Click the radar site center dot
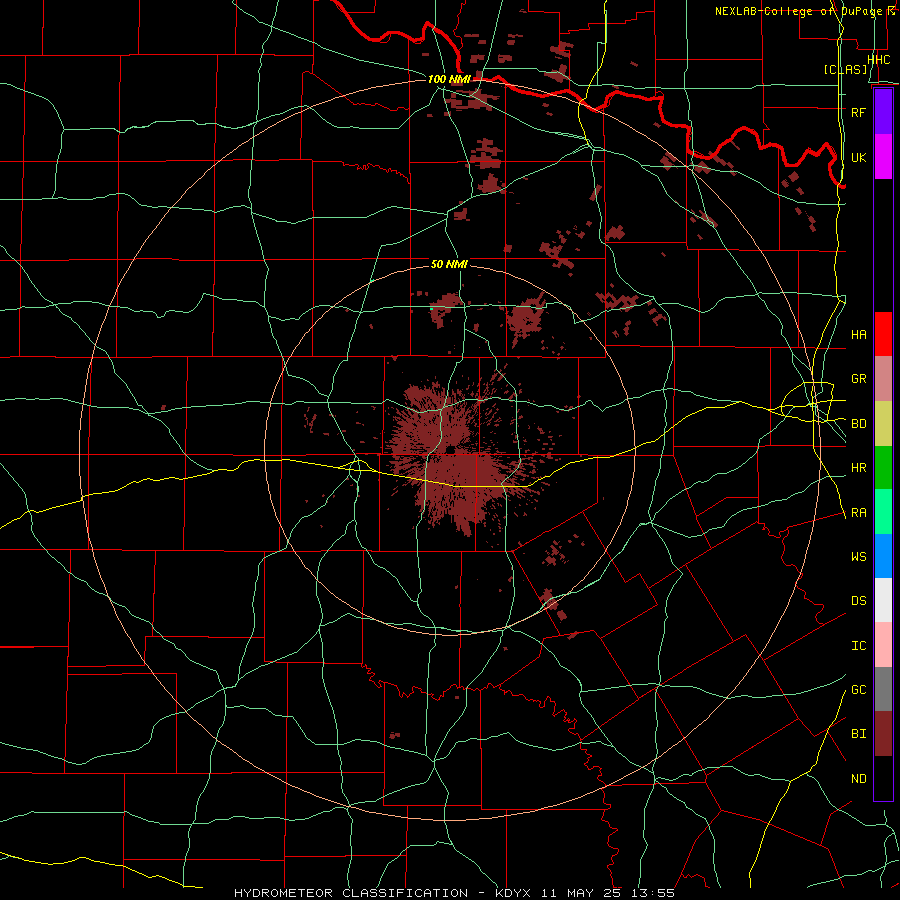900x900 pixels. pos(451,449)
